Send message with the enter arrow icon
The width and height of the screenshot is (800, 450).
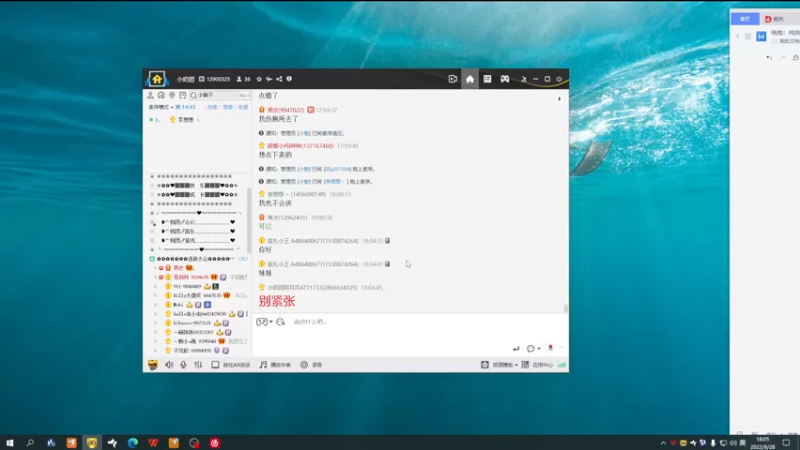[516, 348]
